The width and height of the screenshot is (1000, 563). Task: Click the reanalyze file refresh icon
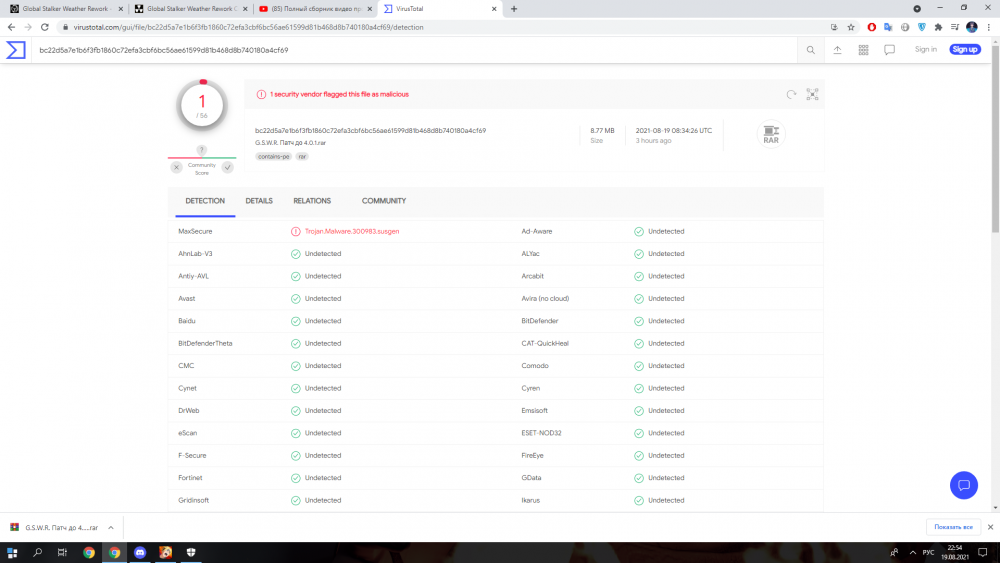point(791,94)
